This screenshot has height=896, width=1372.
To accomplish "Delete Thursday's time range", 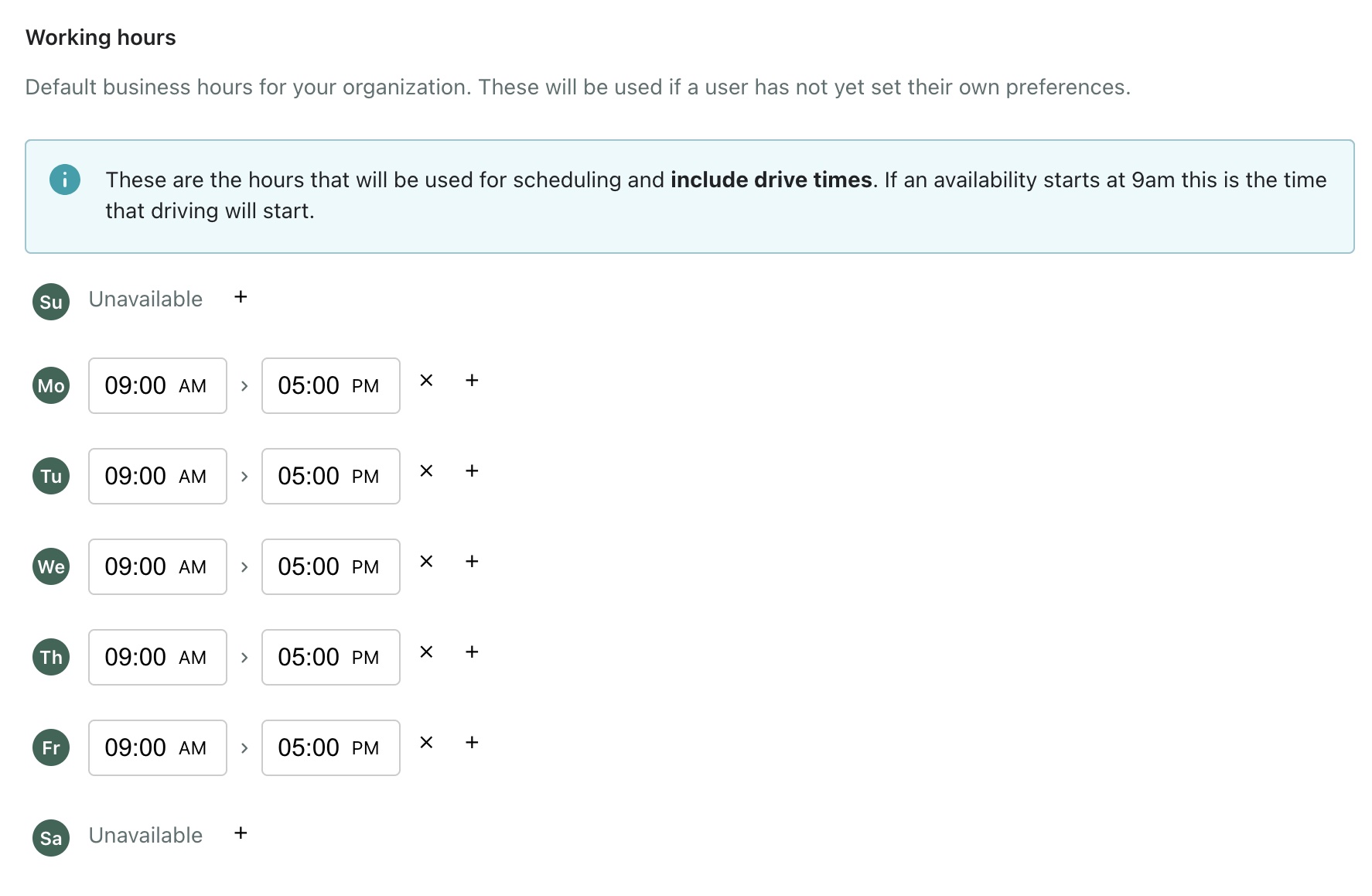I will pyautogui.click(x=426, y=652).
